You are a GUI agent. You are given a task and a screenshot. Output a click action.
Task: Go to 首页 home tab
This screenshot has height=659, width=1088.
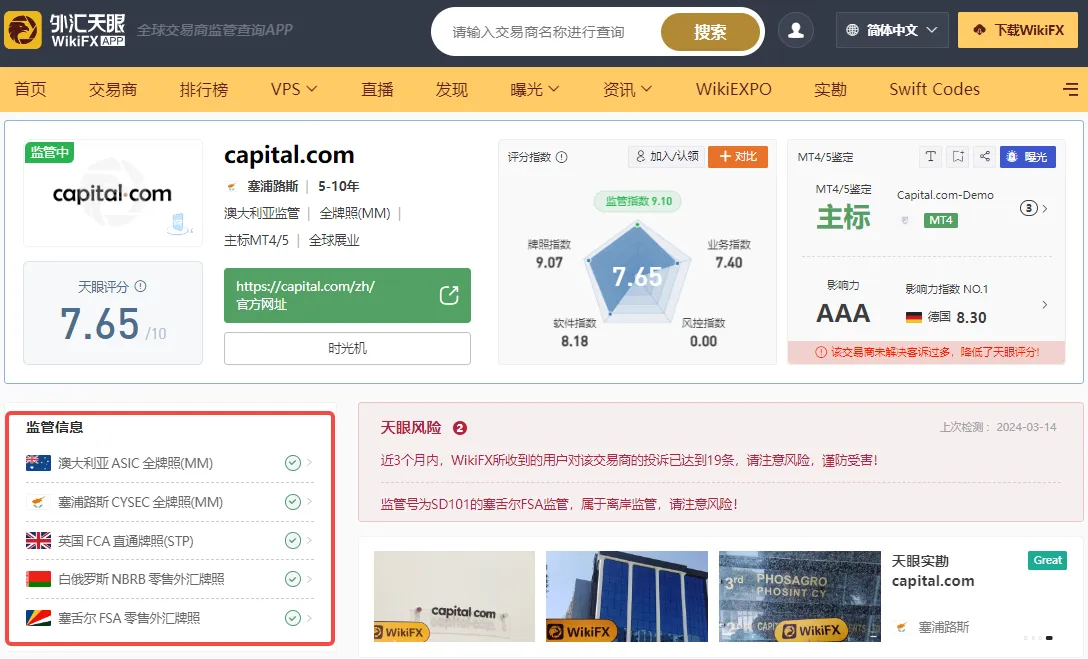[31, 89]
